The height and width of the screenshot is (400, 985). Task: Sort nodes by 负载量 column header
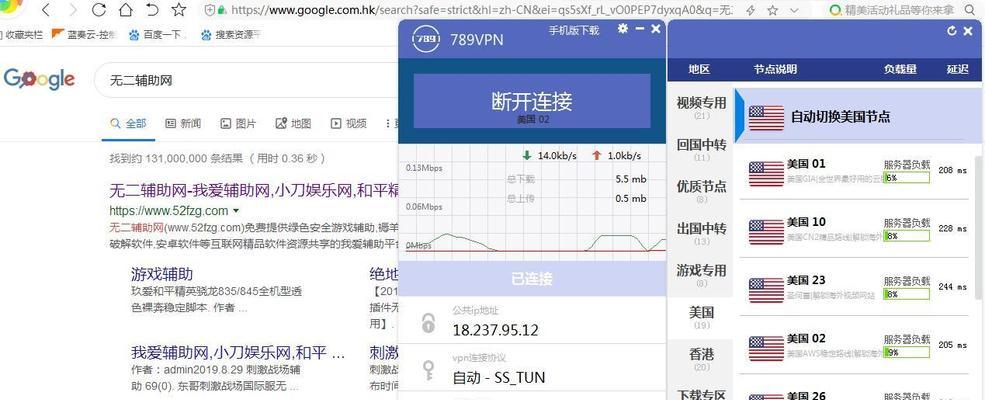point(900,70)
